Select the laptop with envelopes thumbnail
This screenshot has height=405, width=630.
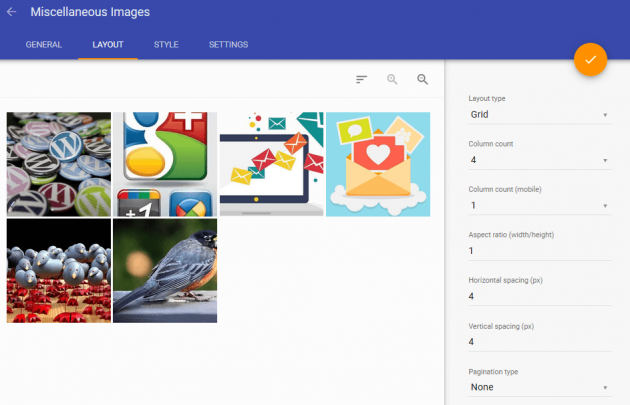click(x=272, y=164)
